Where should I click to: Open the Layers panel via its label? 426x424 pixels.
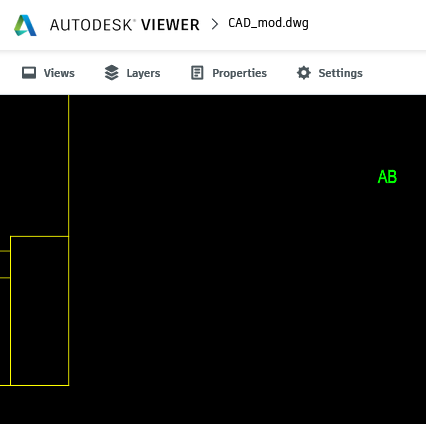[x=143, y=73]
